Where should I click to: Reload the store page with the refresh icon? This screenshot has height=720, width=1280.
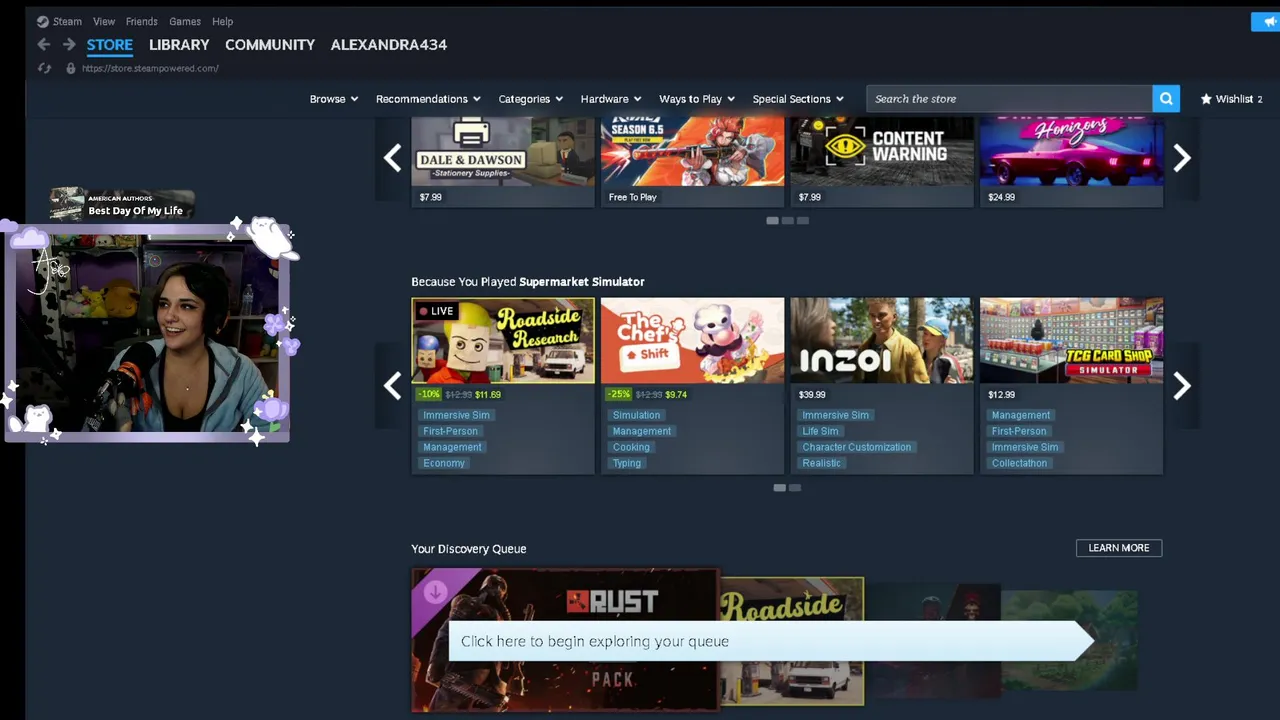[44, 68]
